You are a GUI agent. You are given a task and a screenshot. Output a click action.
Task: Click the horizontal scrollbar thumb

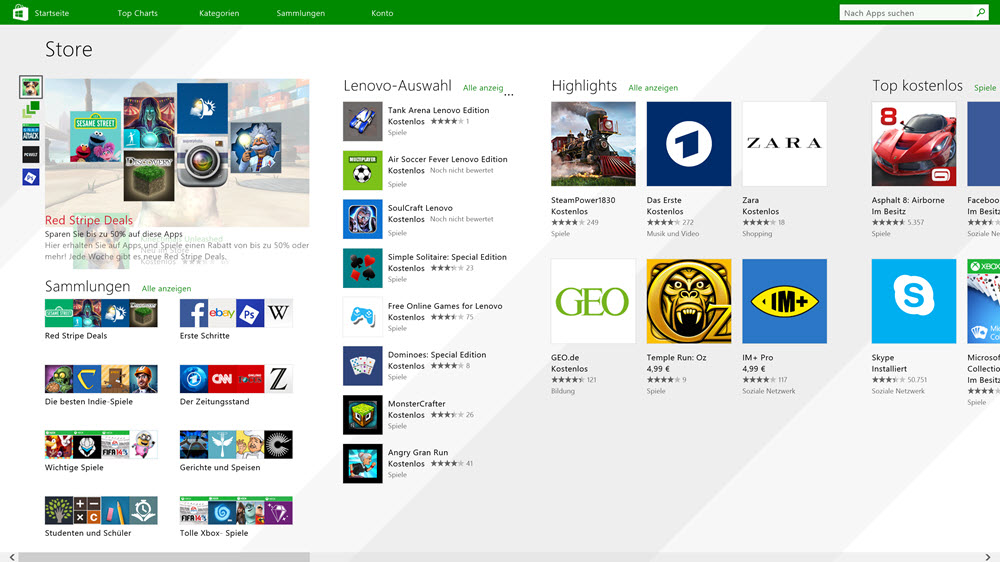[x=164, y=557]
